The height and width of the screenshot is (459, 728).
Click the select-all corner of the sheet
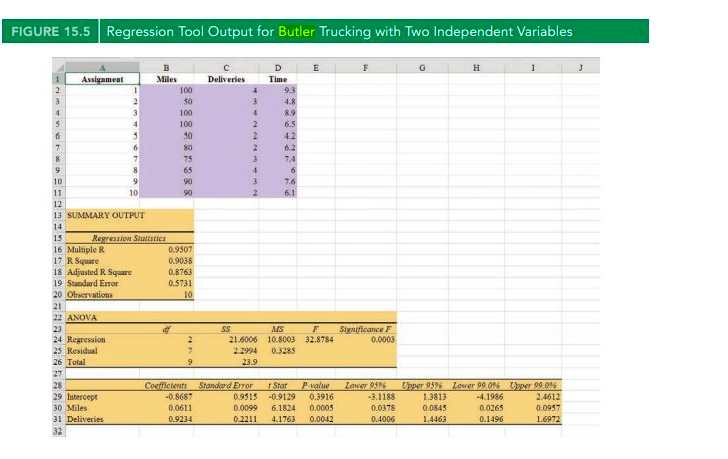pyautogui.click(x=58, y=68)
